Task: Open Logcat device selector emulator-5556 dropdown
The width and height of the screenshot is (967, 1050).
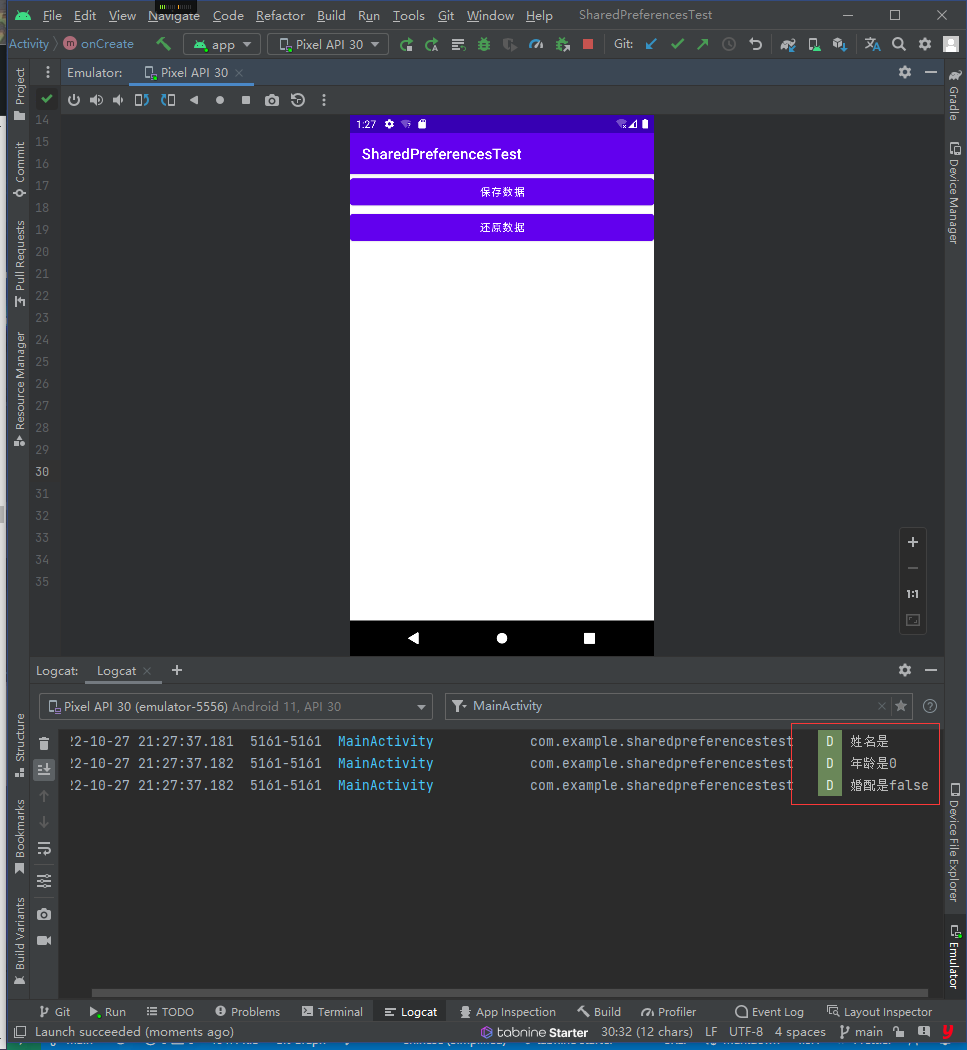Action: point(236,706)
